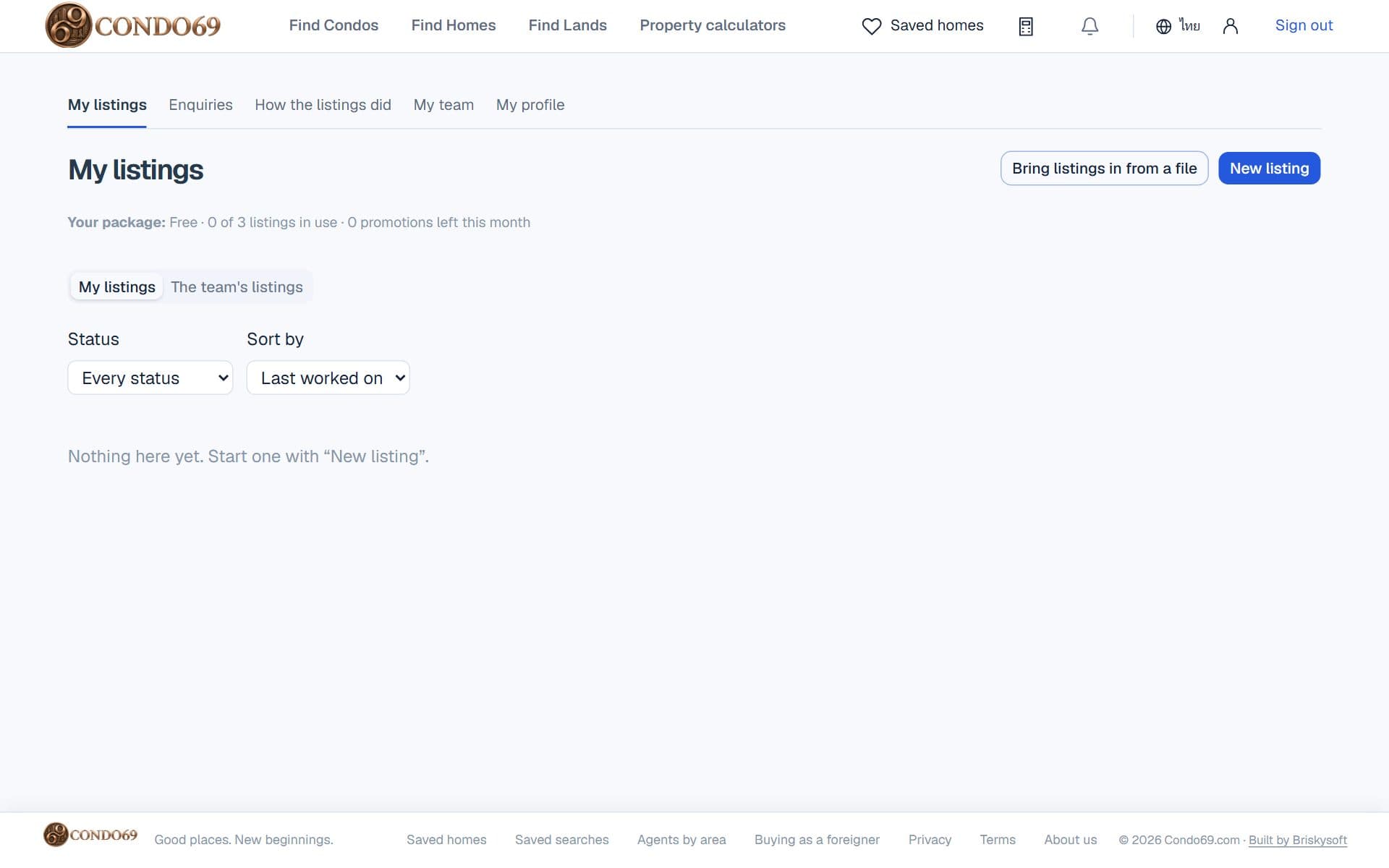Switch language with the globe ไทย icon

click(x=1178, y=26)
